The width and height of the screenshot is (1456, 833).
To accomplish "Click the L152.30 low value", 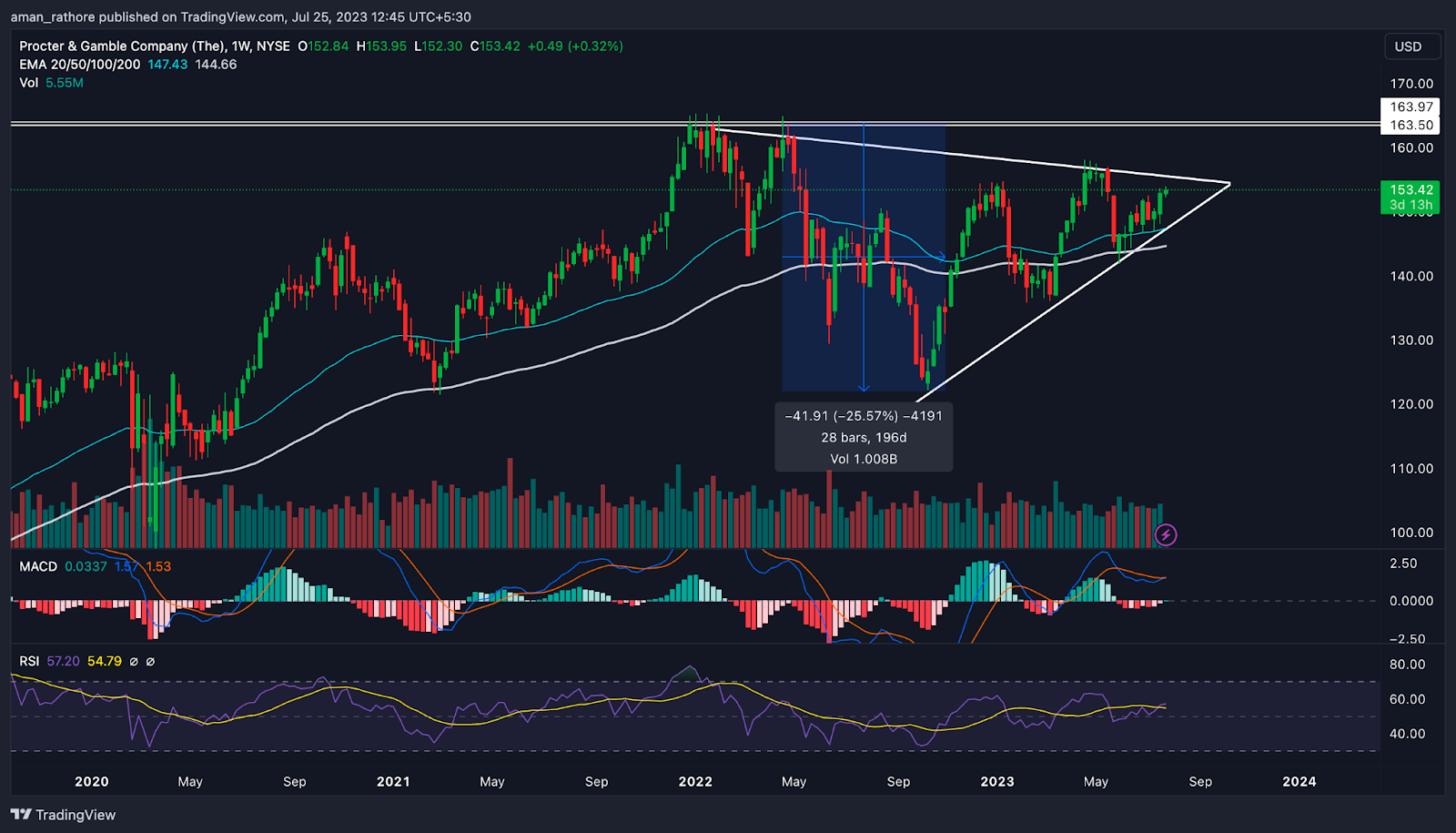I will pyautogui.click(x=439, y=46).
